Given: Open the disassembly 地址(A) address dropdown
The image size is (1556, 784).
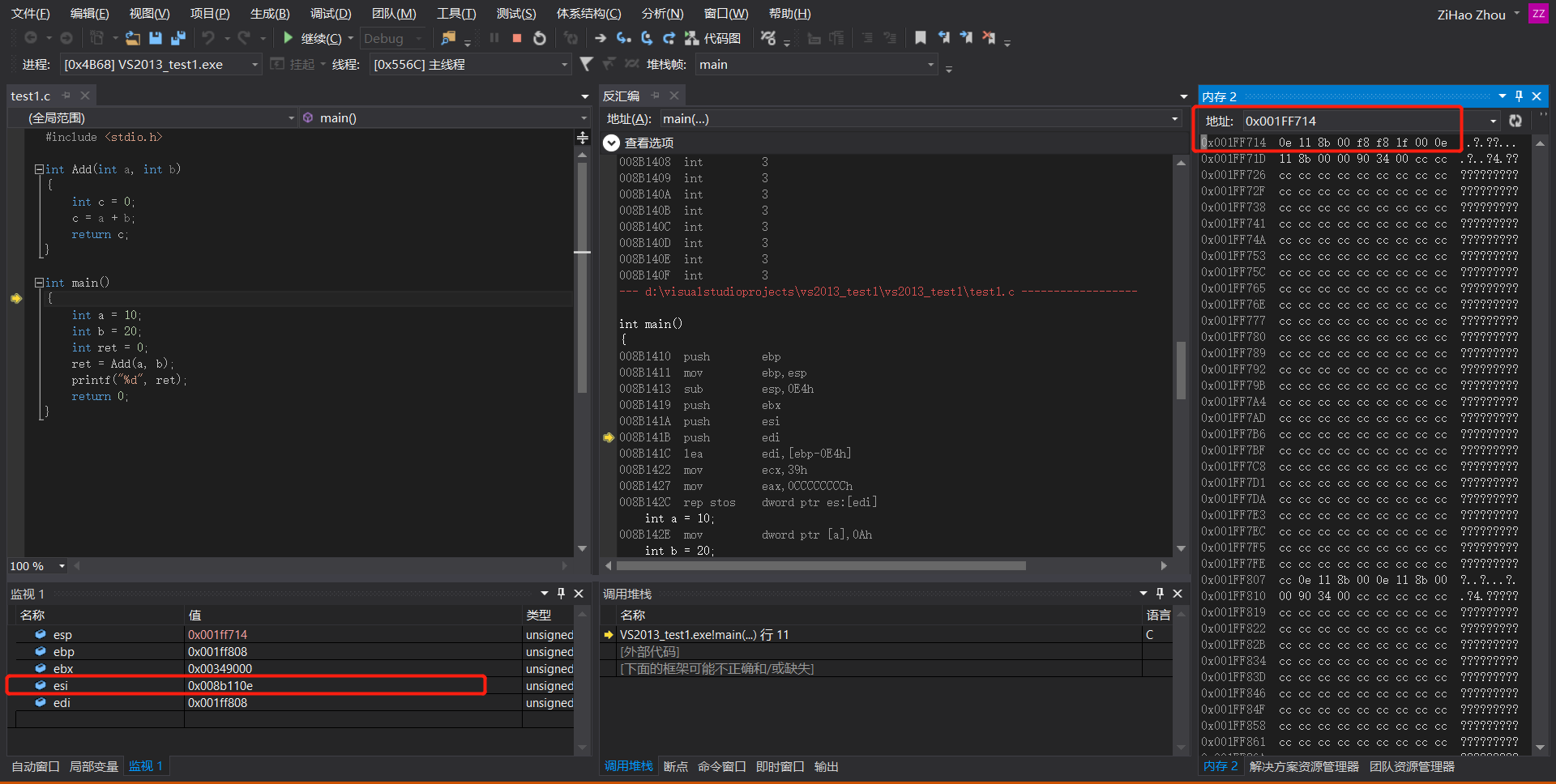Looking at the screenshot, I should click(1174, 119).
